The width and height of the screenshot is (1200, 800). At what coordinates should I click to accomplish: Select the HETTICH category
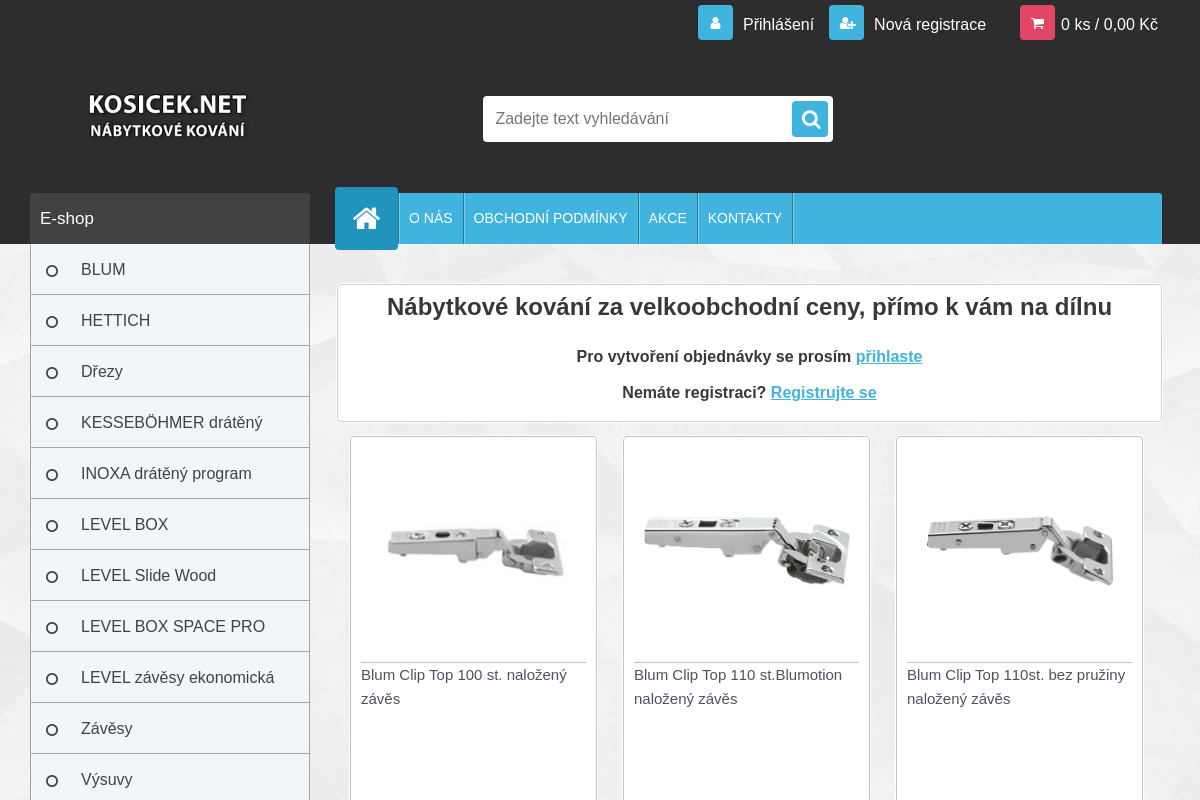click(x=170, y=321)
